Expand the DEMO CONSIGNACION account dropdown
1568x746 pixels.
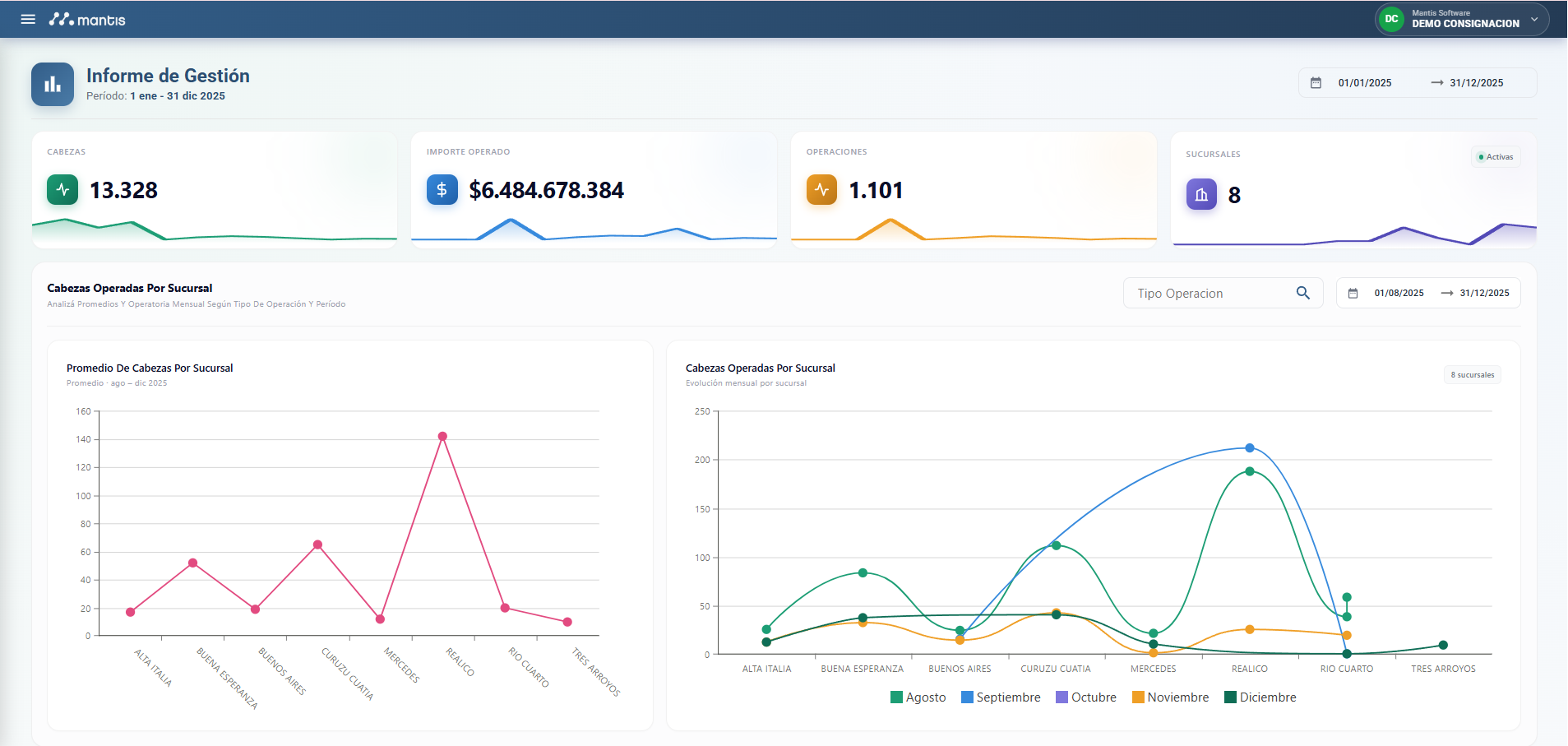click(x=1534, y=19)
